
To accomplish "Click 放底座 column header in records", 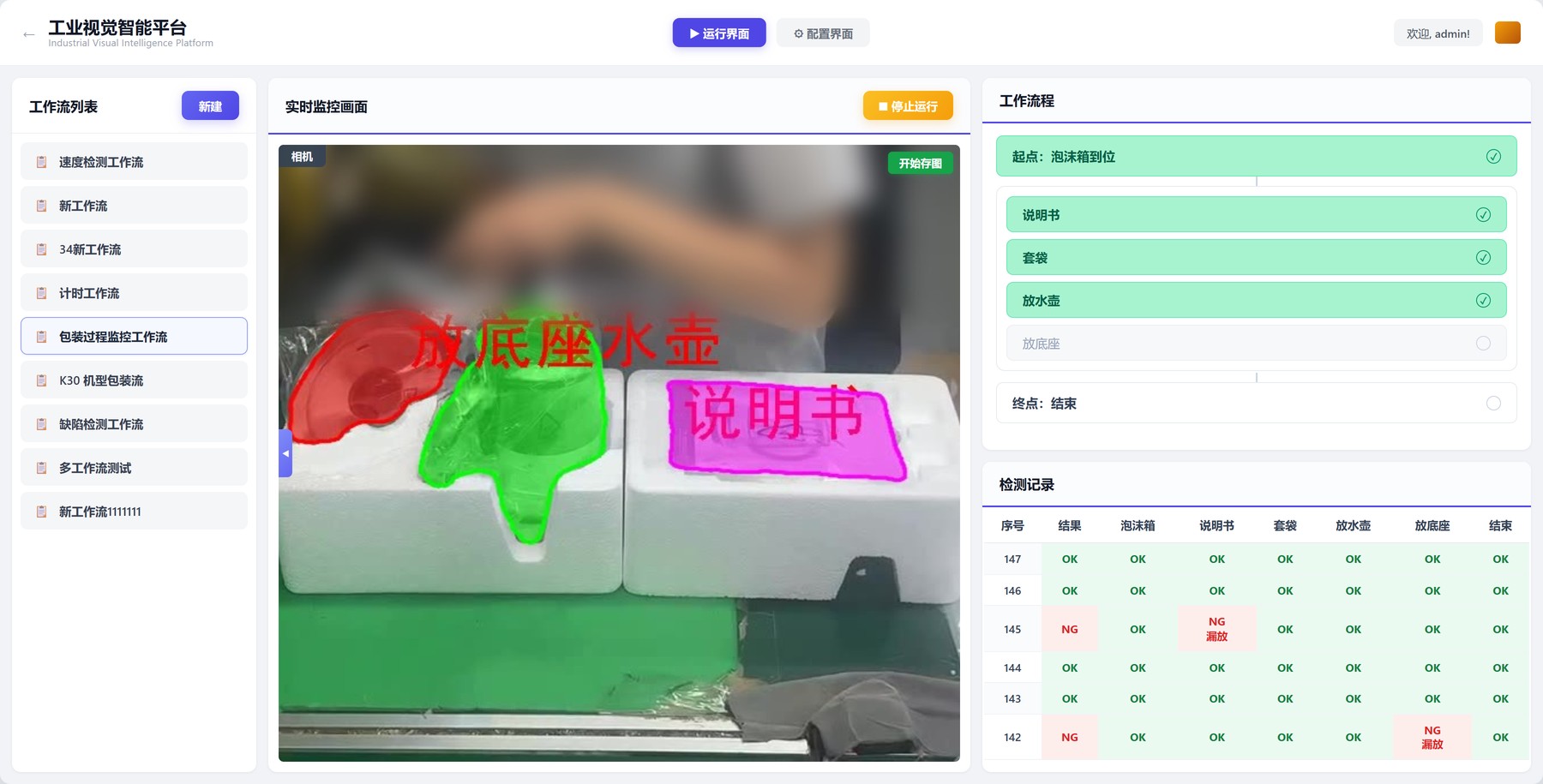I will (x=1432, y=525).
